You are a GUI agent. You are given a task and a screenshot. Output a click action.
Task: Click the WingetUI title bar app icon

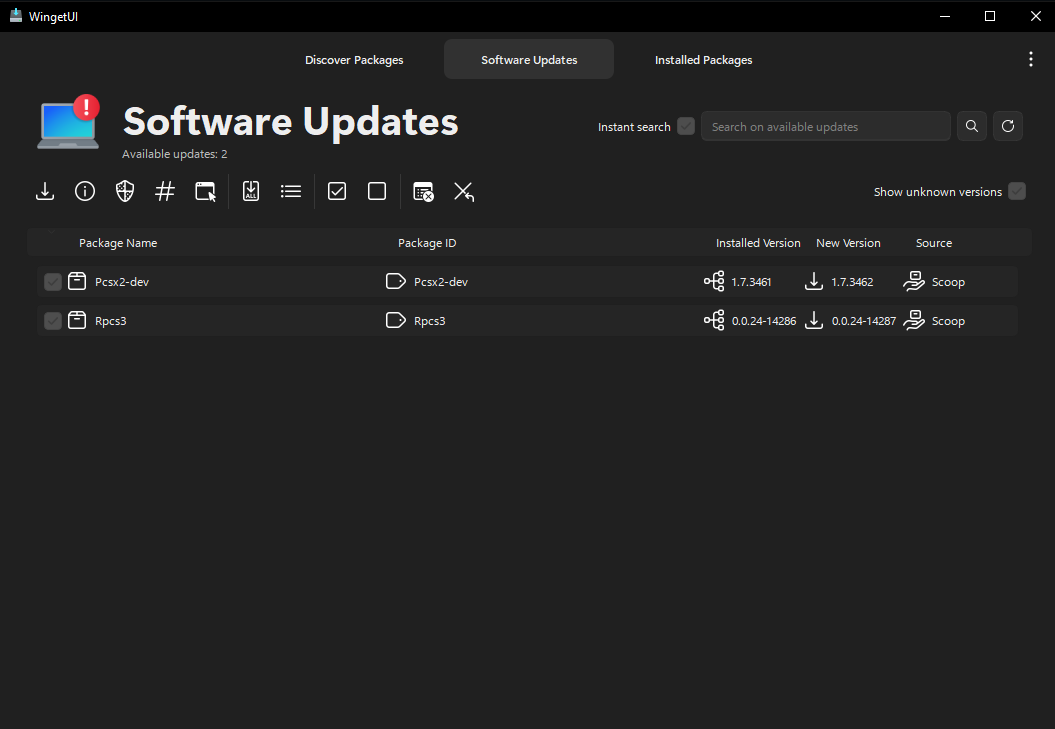pyautogui.click(x=16, y=15)
